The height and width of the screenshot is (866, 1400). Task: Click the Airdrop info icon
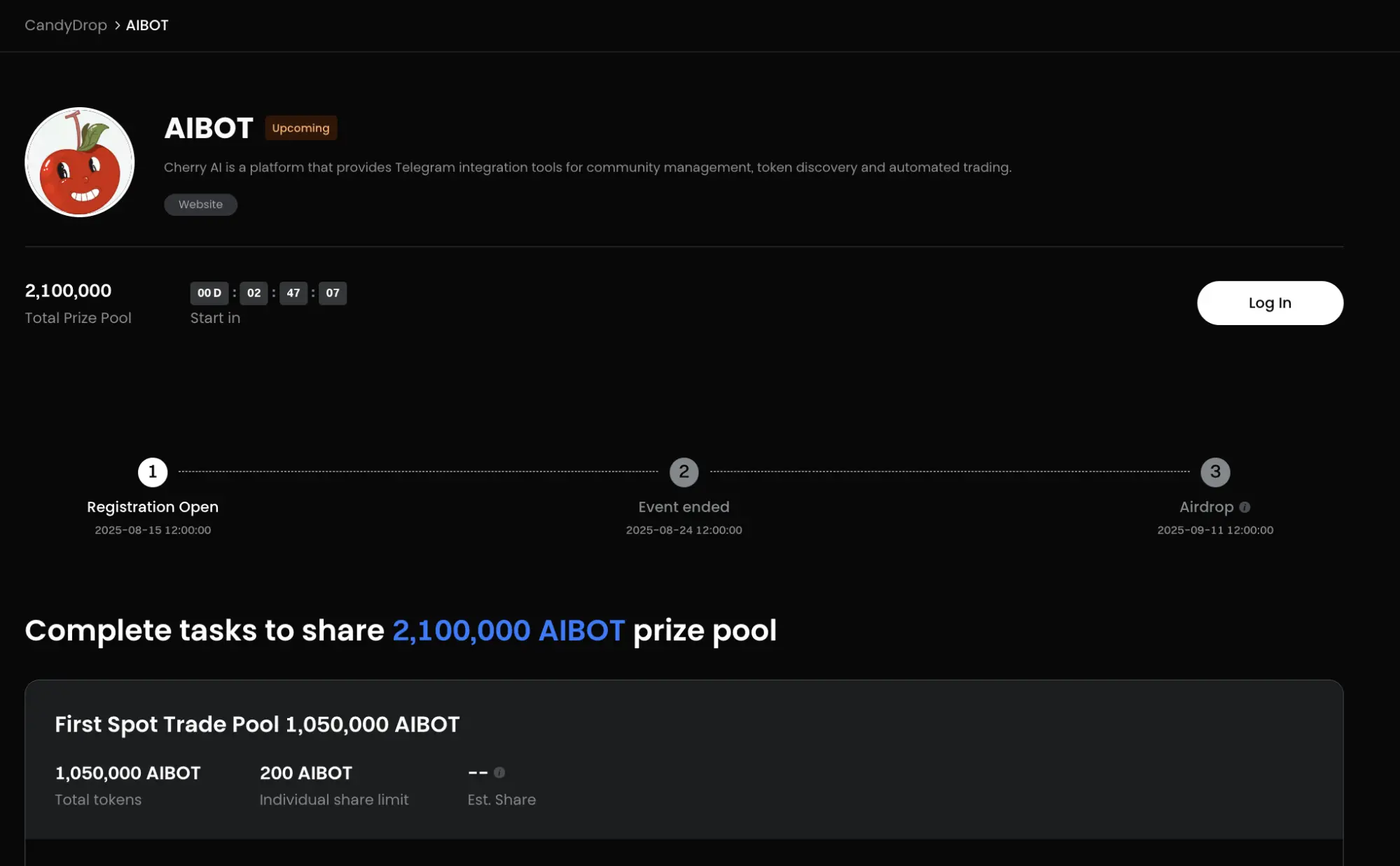pos(1245,507)
